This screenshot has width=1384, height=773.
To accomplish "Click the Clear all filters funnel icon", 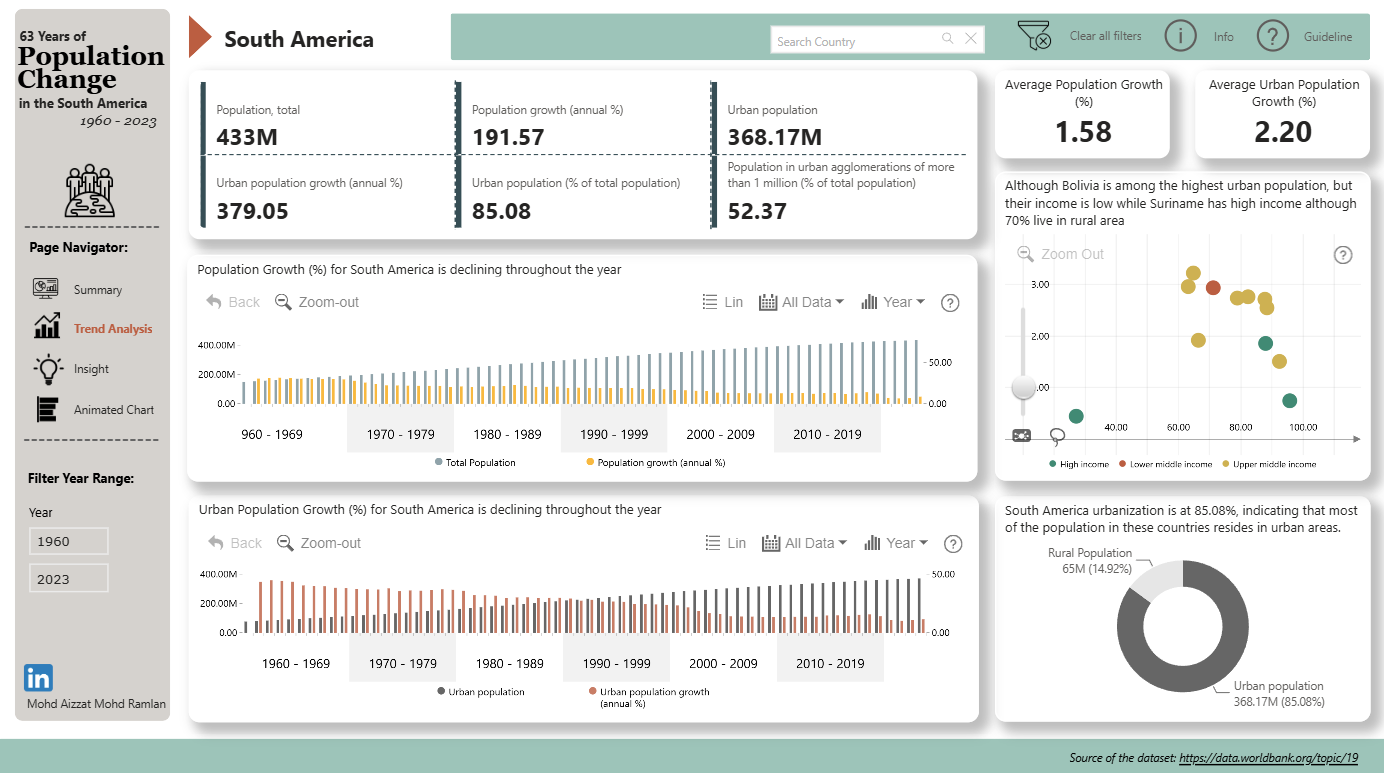I will tap(1035, 36).
